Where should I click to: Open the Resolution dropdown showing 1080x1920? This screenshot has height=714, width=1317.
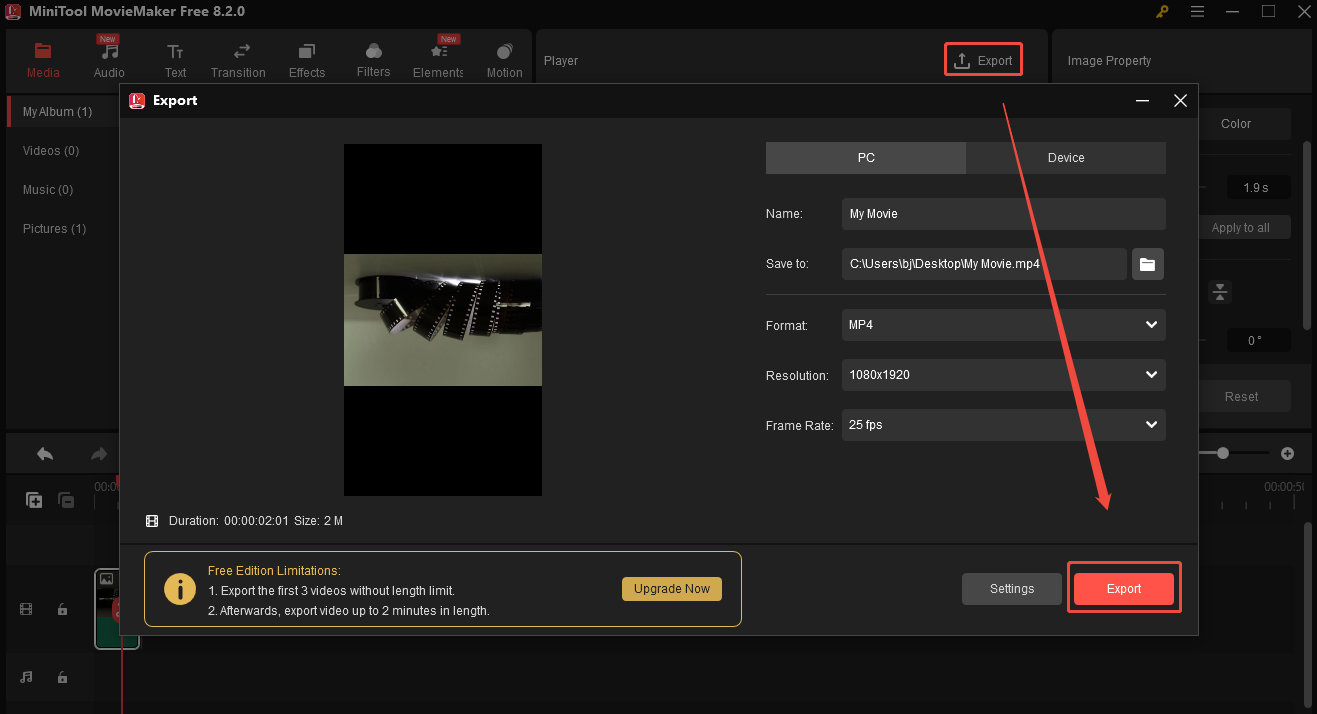[x=1004, y=375]
